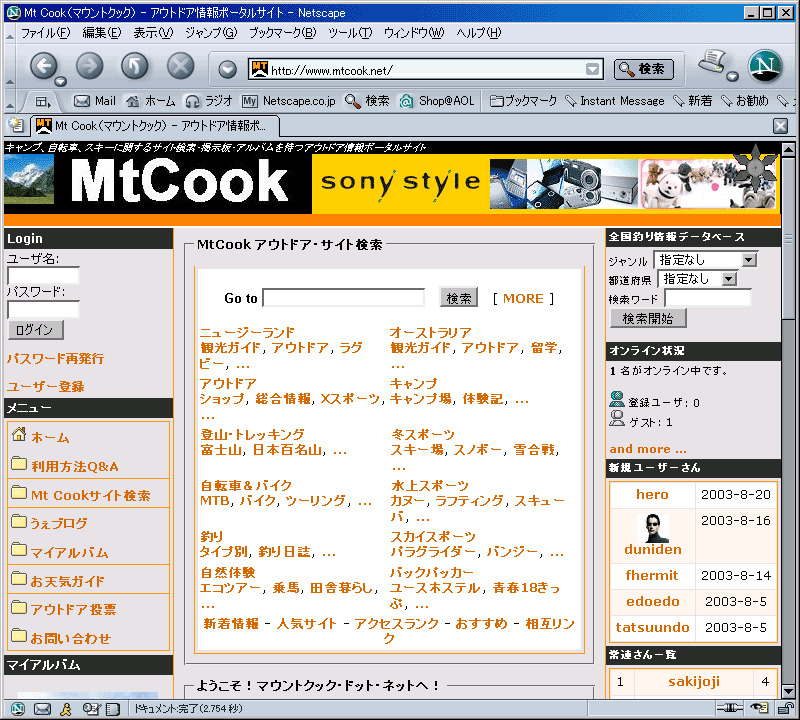Image resolution: width=800 pixels, height=720 pixels.
Task: Open the パスワード再発行 link
Action: pyautogui.click(x=55, y=358)
